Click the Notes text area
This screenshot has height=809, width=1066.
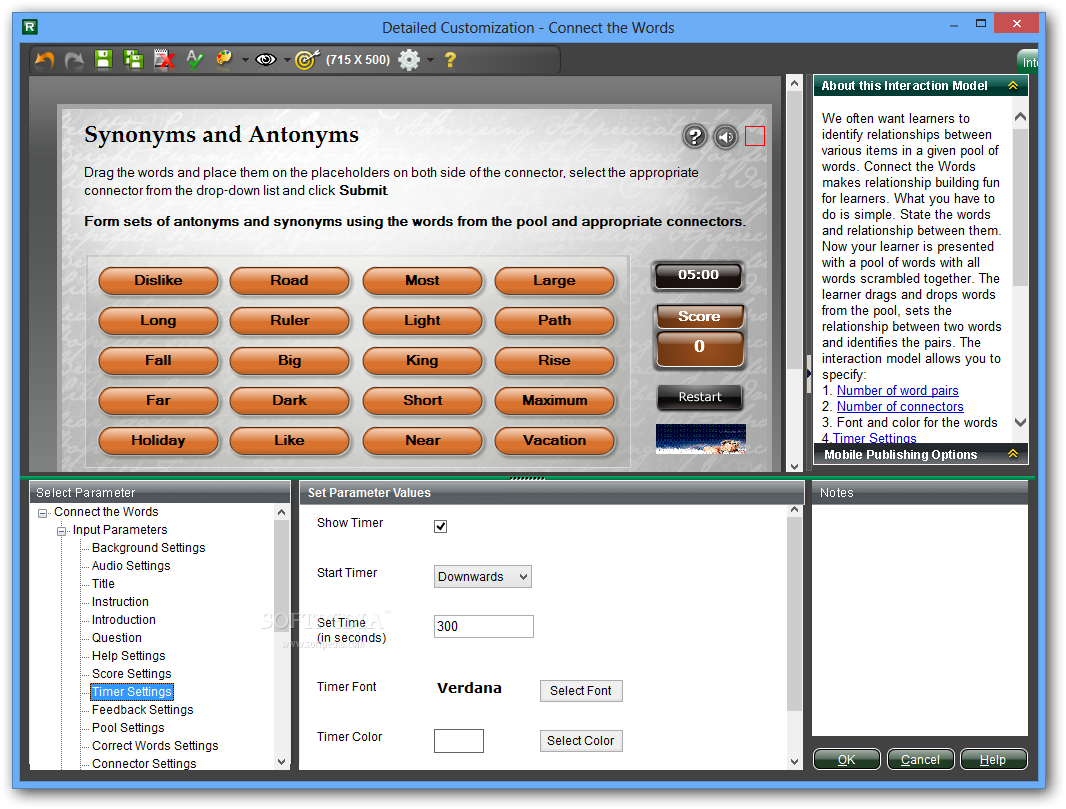tap(920, 620)
